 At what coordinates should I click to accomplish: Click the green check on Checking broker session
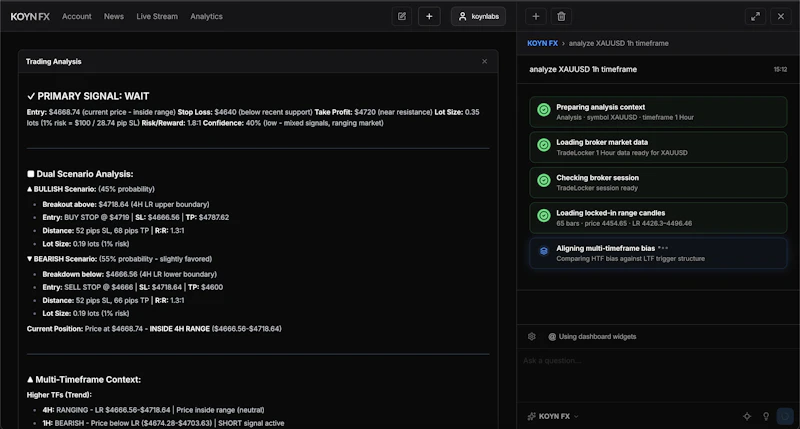[544, 180]
